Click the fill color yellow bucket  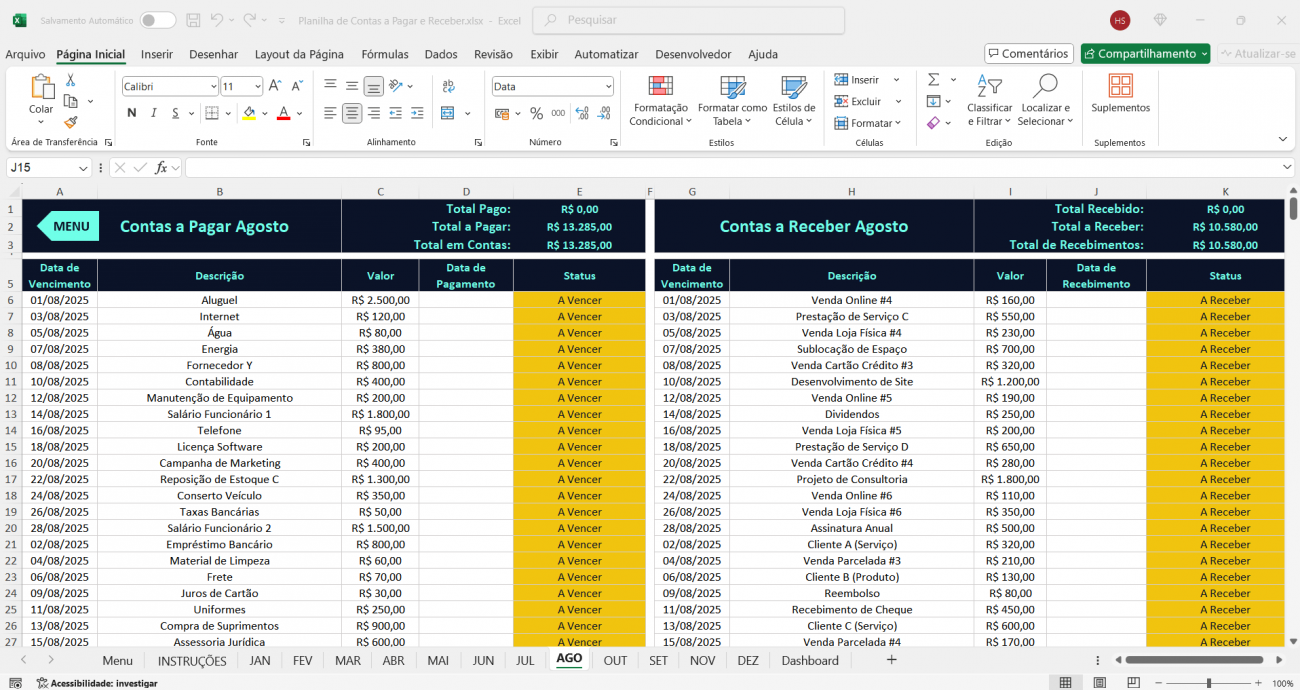(249, 113)
